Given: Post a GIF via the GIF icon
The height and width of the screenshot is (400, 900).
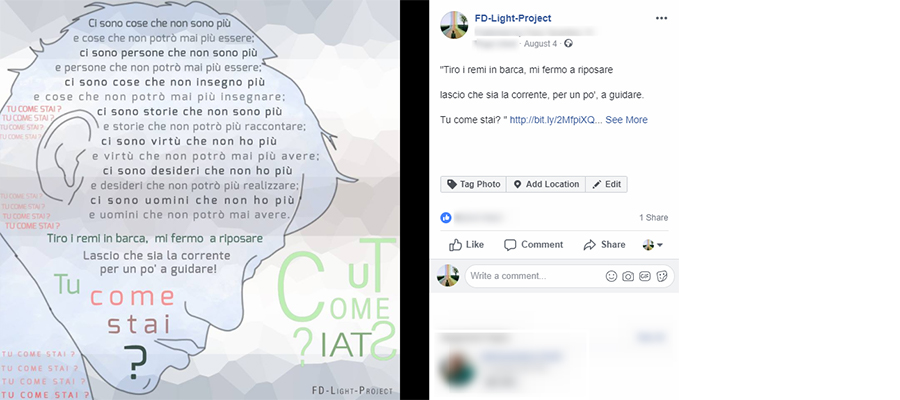Looking at the screenshot, I should pos(645,276).
